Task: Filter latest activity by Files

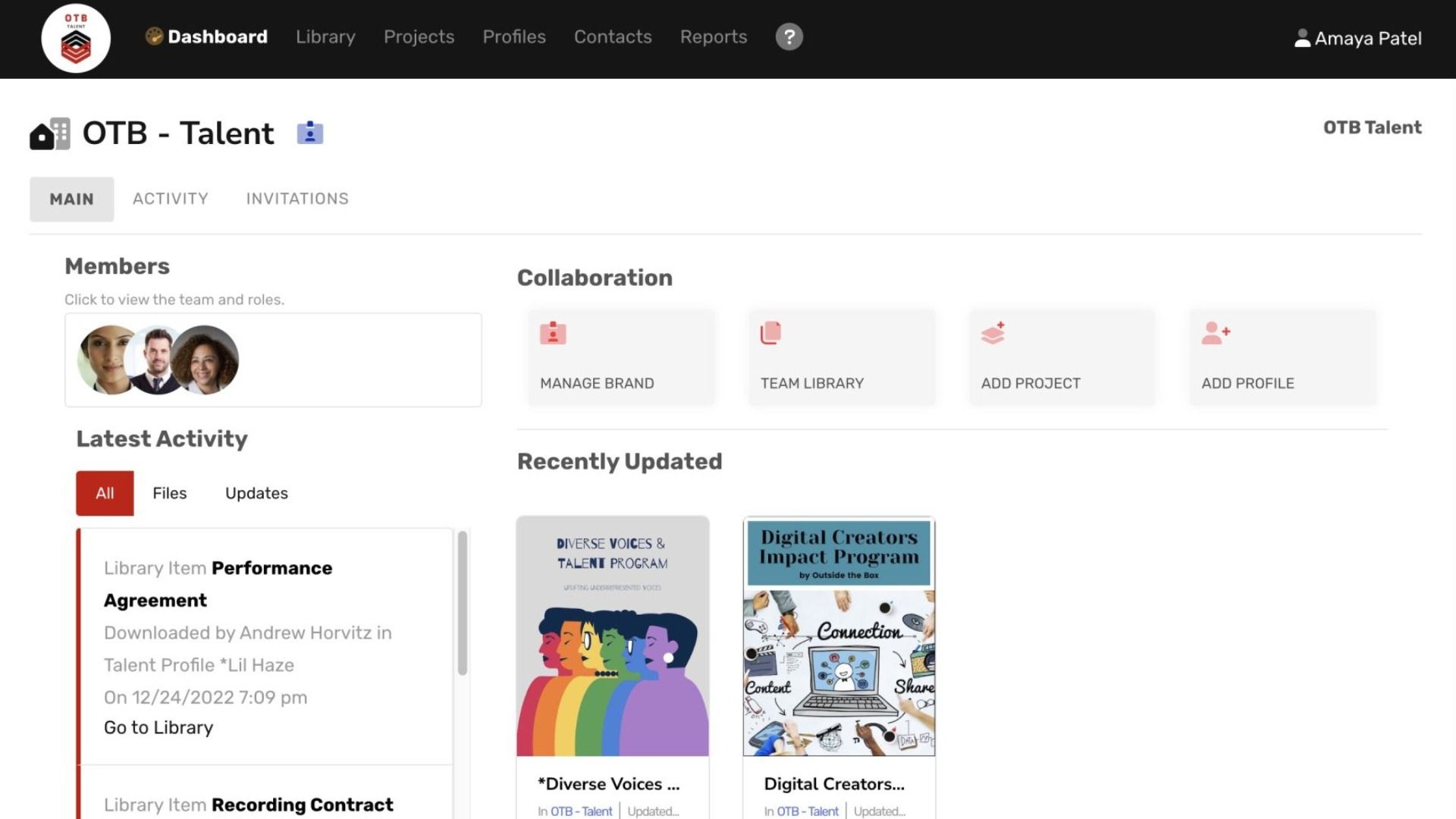Action: [169, 493]
